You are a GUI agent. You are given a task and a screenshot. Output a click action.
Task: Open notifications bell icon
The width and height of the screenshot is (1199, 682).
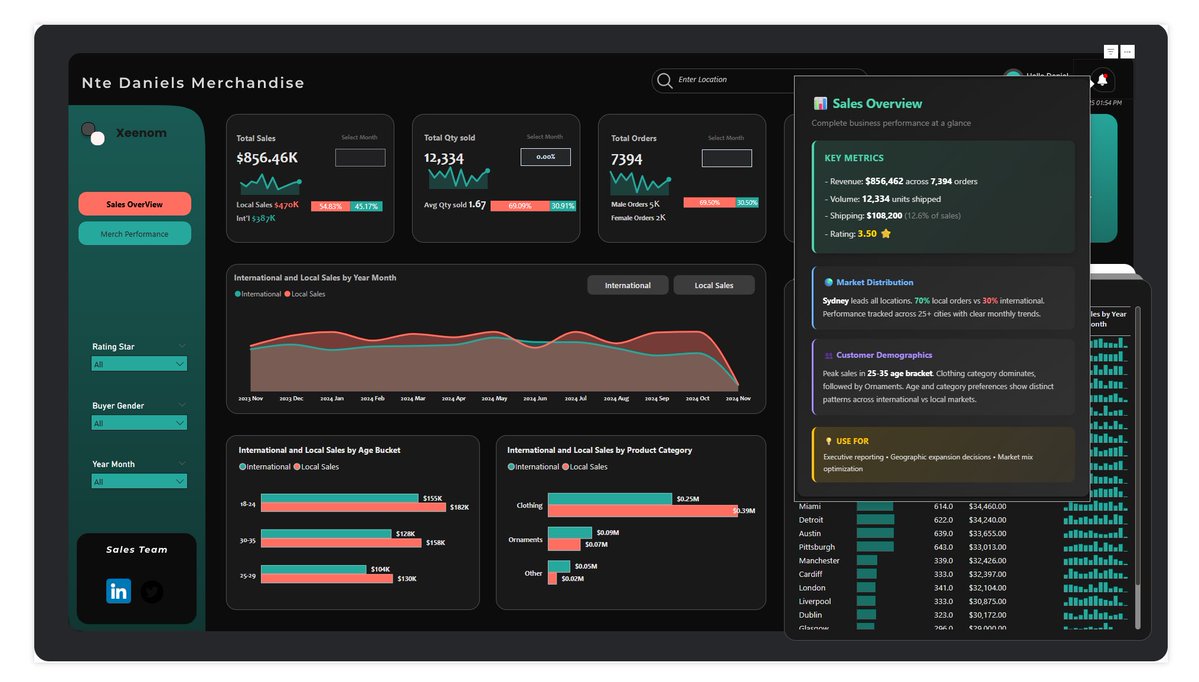point(1103,80)
